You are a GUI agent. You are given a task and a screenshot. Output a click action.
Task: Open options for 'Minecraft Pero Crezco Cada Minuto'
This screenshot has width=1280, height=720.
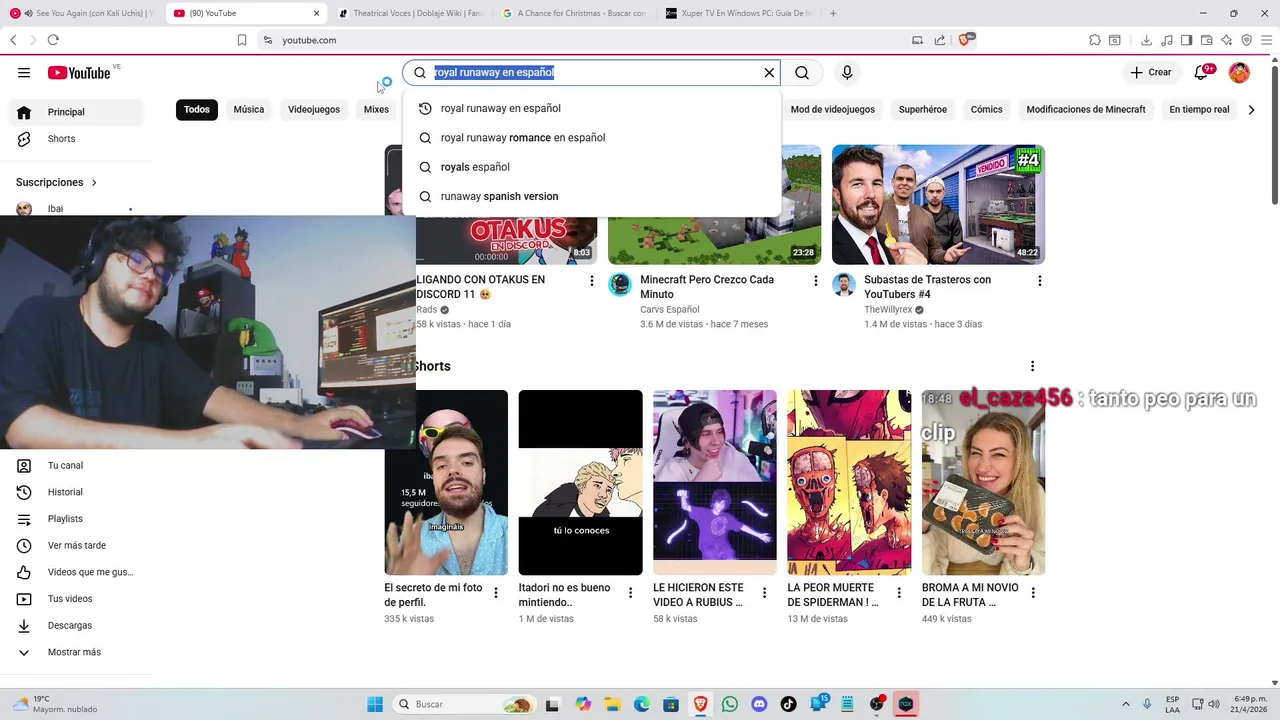click(815, 281)
